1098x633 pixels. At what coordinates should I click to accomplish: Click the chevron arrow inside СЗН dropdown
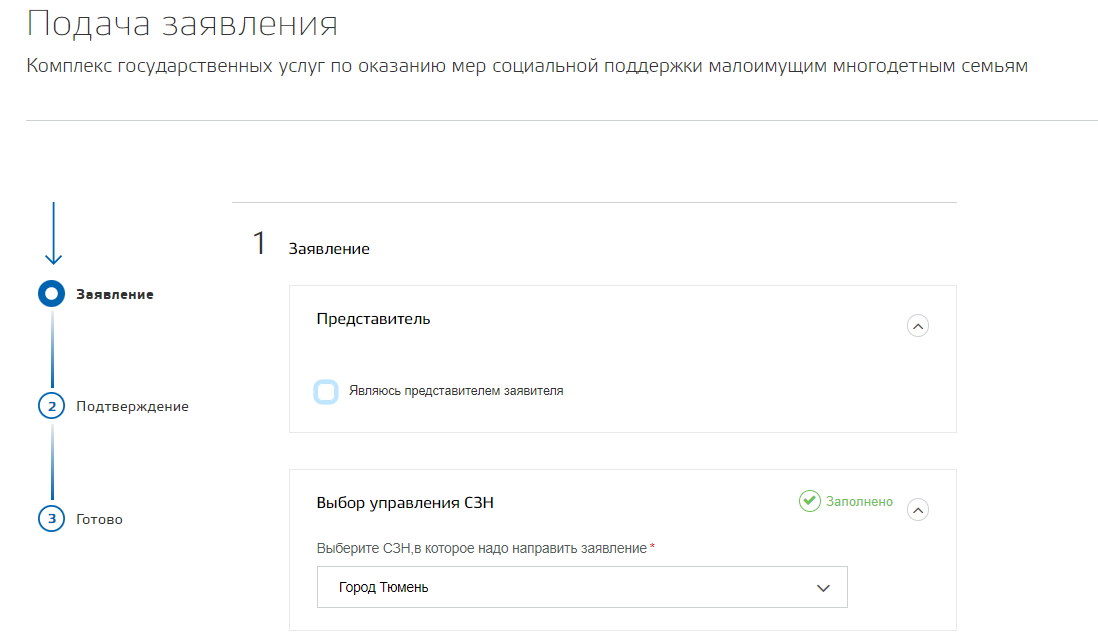(x=823, y=588)
